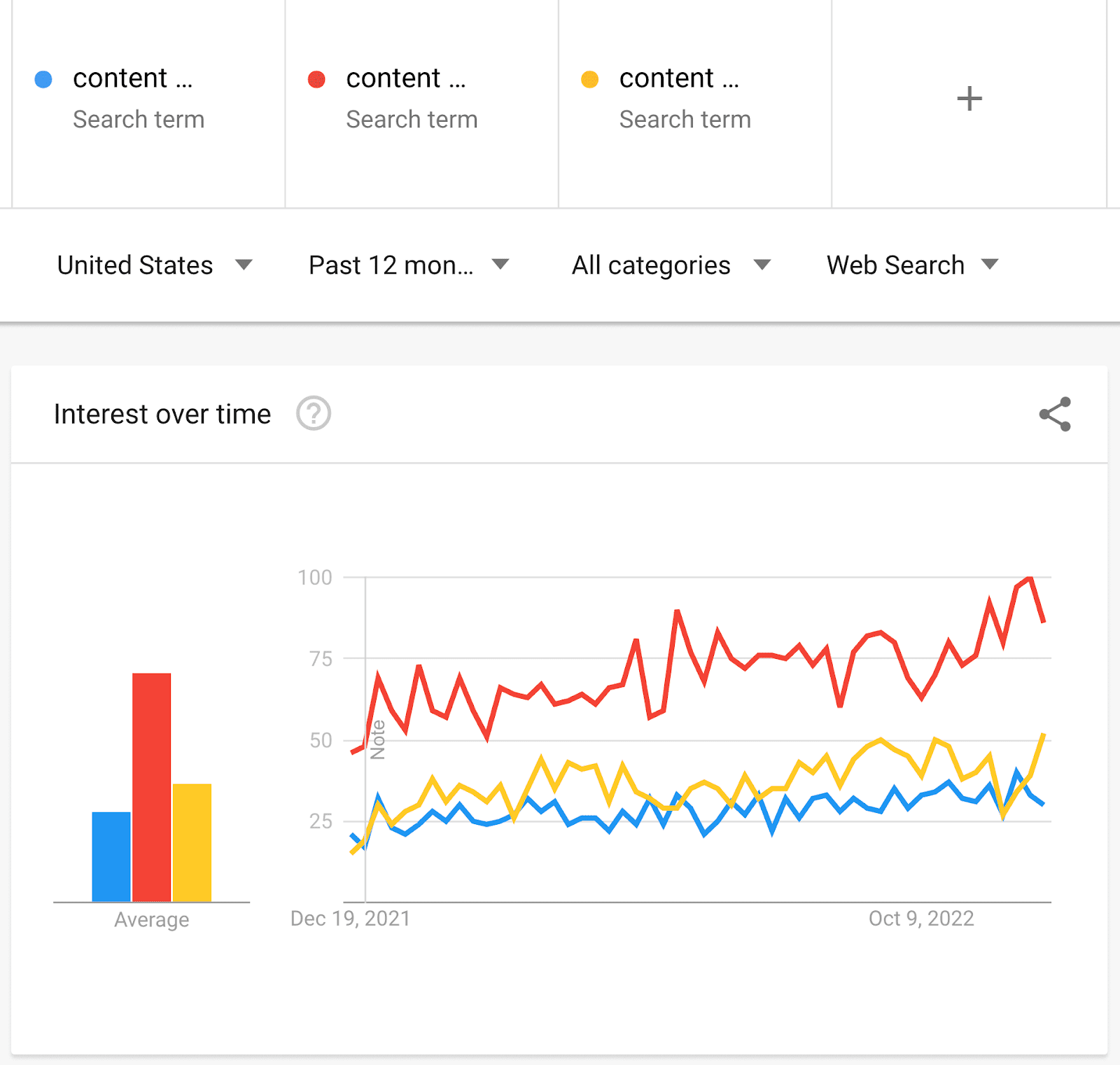Expand the United States region dropdown
This screenshot has width=1120, height=1065.
(x=155, y=265)
